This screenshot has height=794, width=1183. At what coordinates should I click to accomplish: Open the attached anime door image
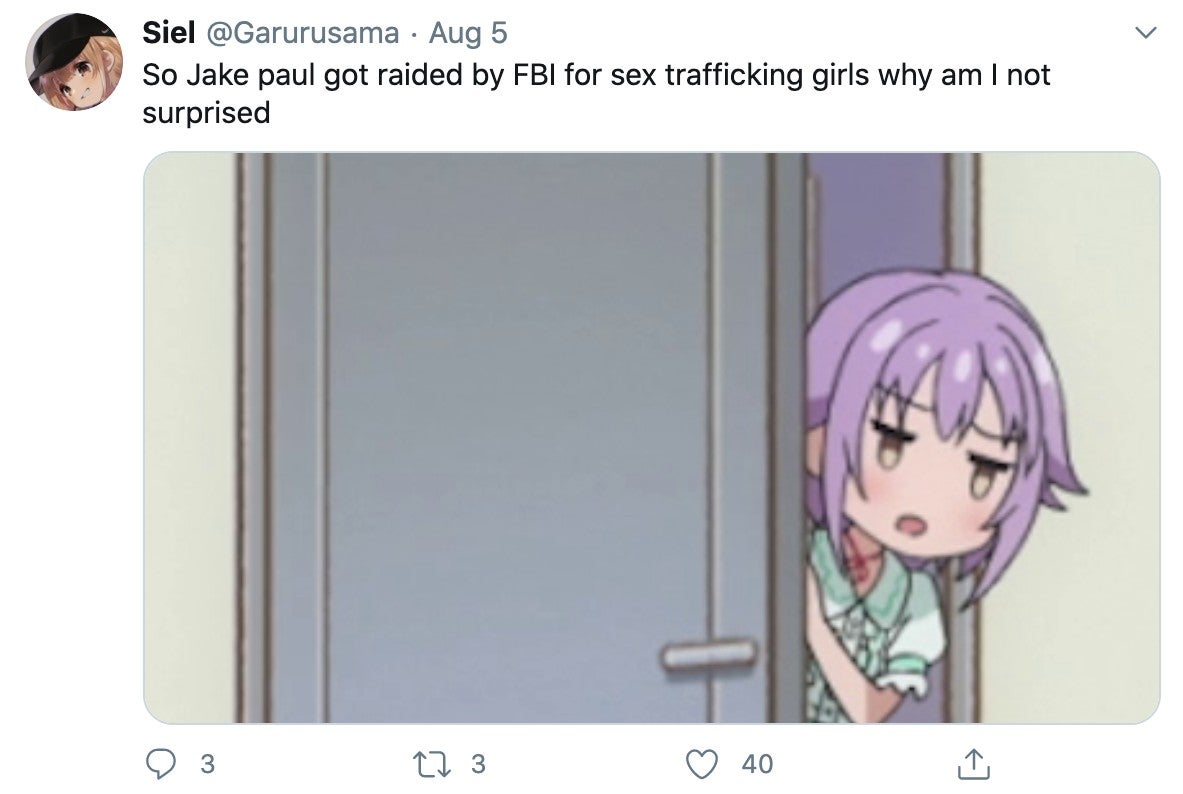652,438
